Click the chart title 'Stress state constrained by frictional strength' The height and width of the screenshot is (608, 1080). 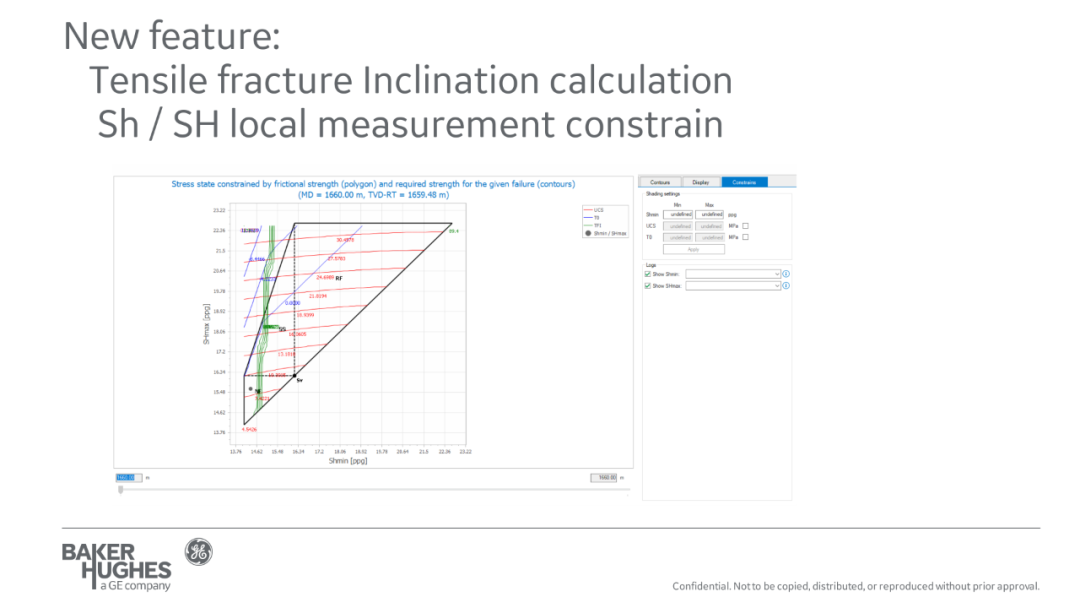(x=373, y=184)
